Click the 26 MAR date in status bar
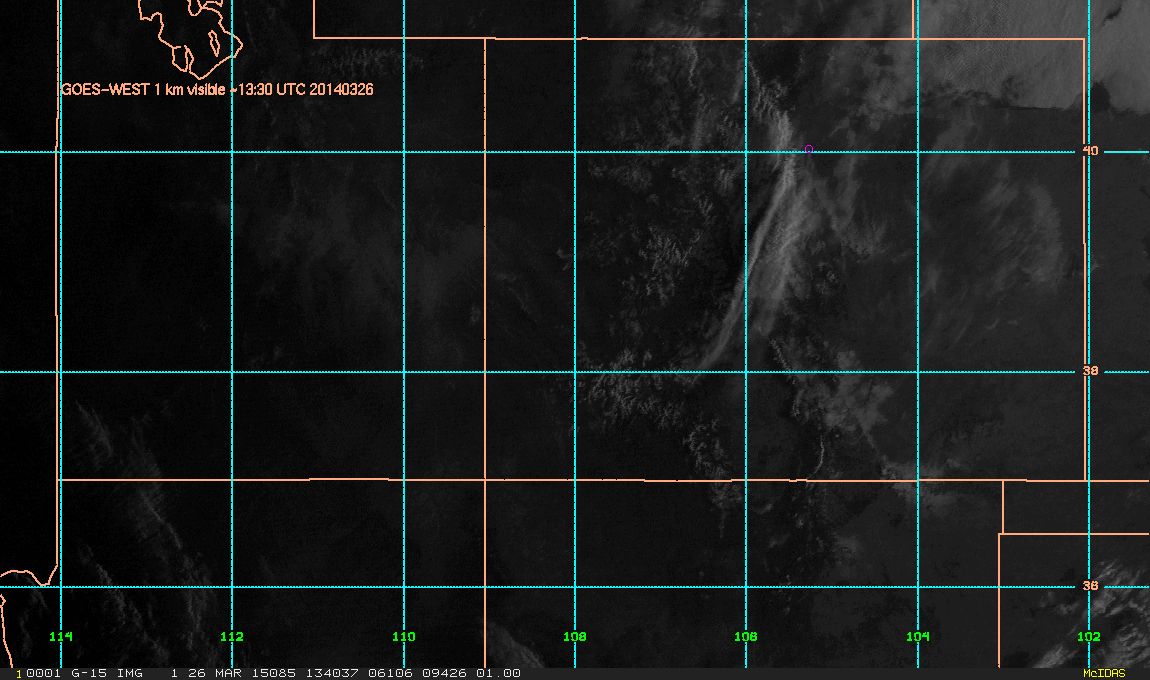1150x680 pixels. pyautogui.click(x=213, y=673)
